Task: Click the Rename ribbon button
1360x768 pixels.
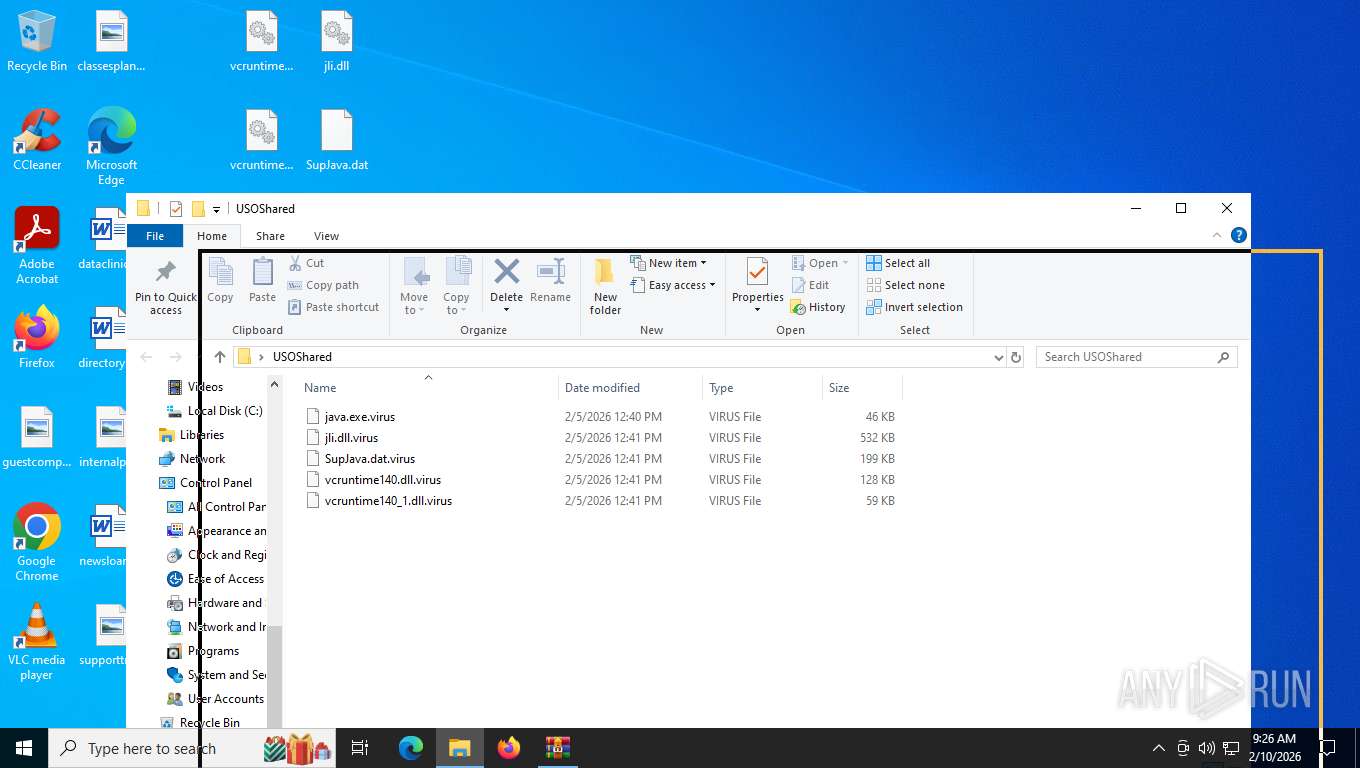Action: [550, 281]
